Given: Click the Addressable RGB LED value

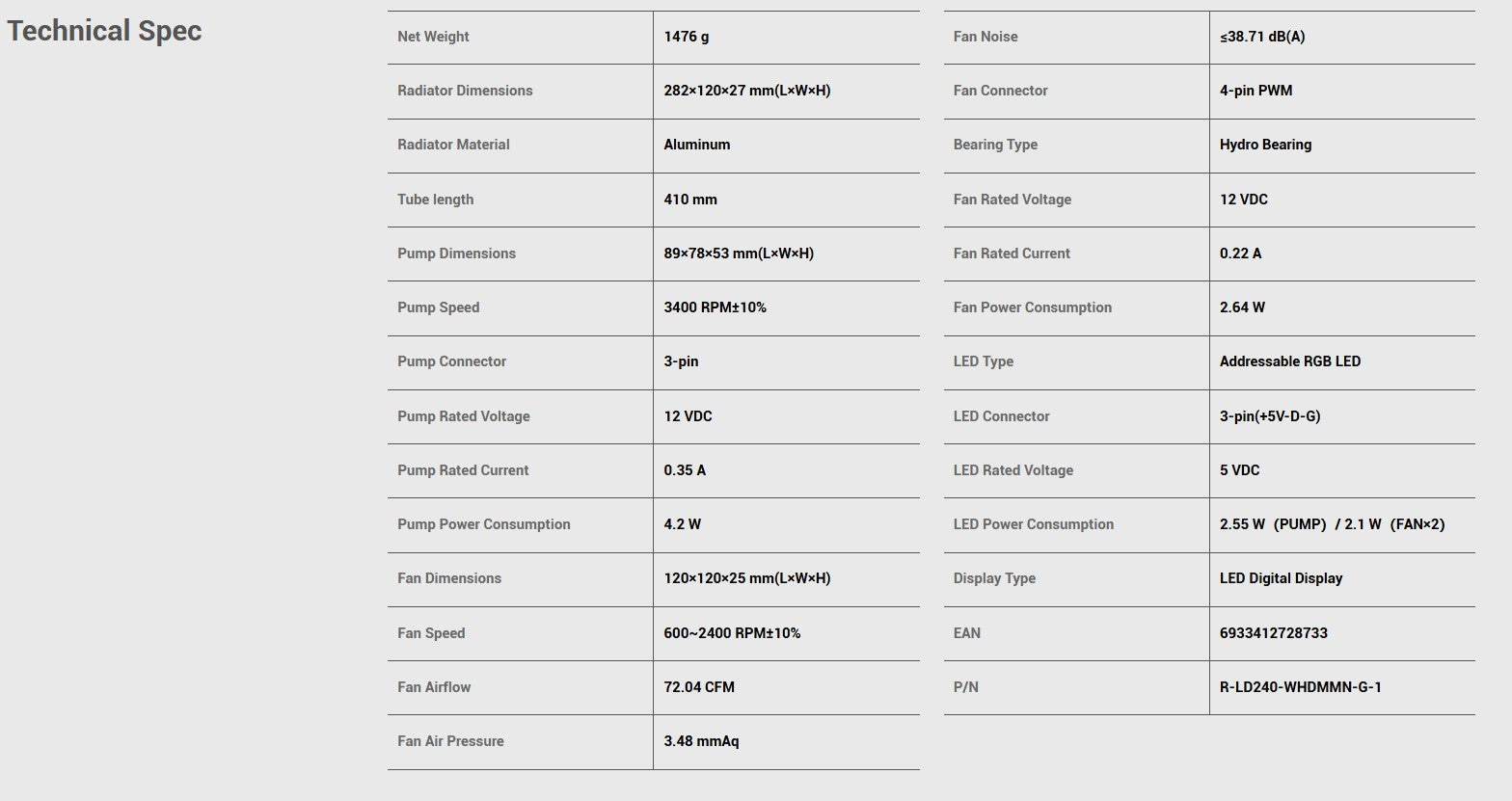Looking at the screenshot, I should (x=1290, y=361).
